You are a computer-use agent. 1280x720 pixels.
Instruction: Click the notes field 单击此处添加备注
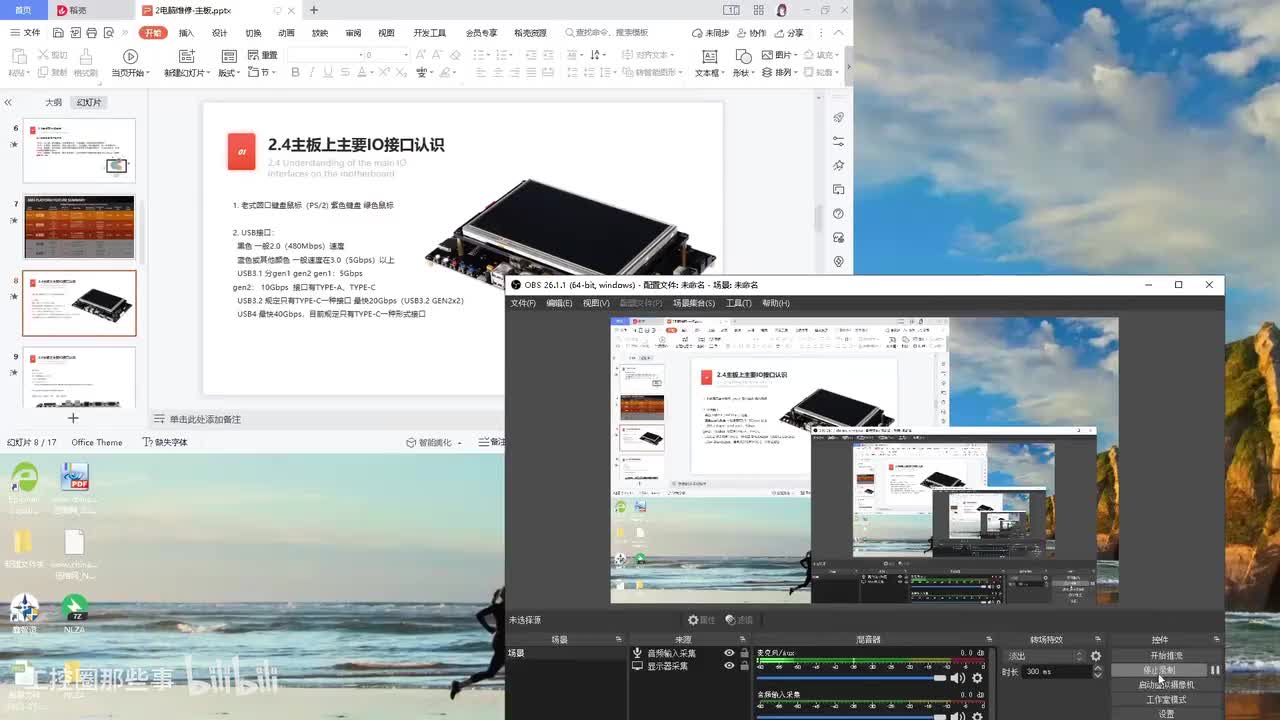pyautogui.click(x=205, y=419)
